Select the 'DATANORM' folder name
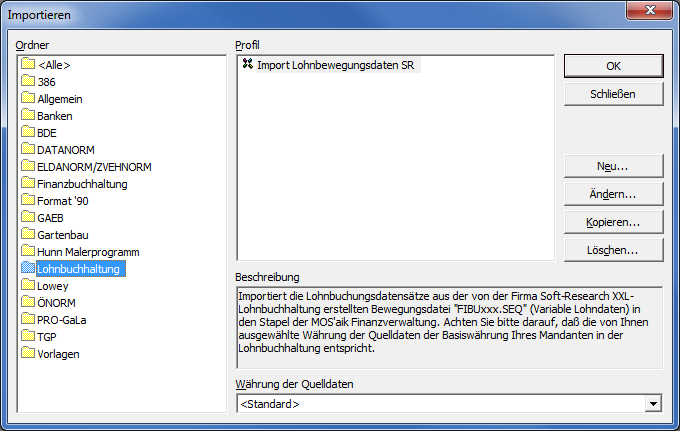Viewport: 680px width, 431px height. click(66, 150)
